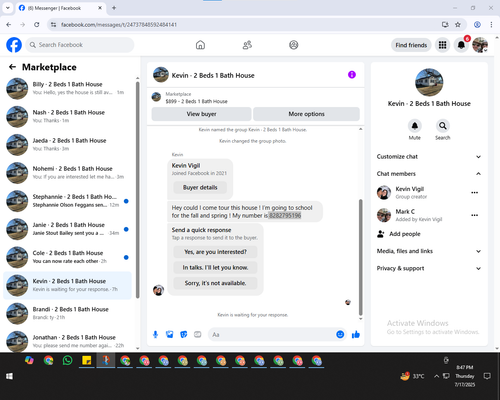Screen dimensions: 500x400
Task: Choose a GIF icon
Action: click(x=198, y=334)
